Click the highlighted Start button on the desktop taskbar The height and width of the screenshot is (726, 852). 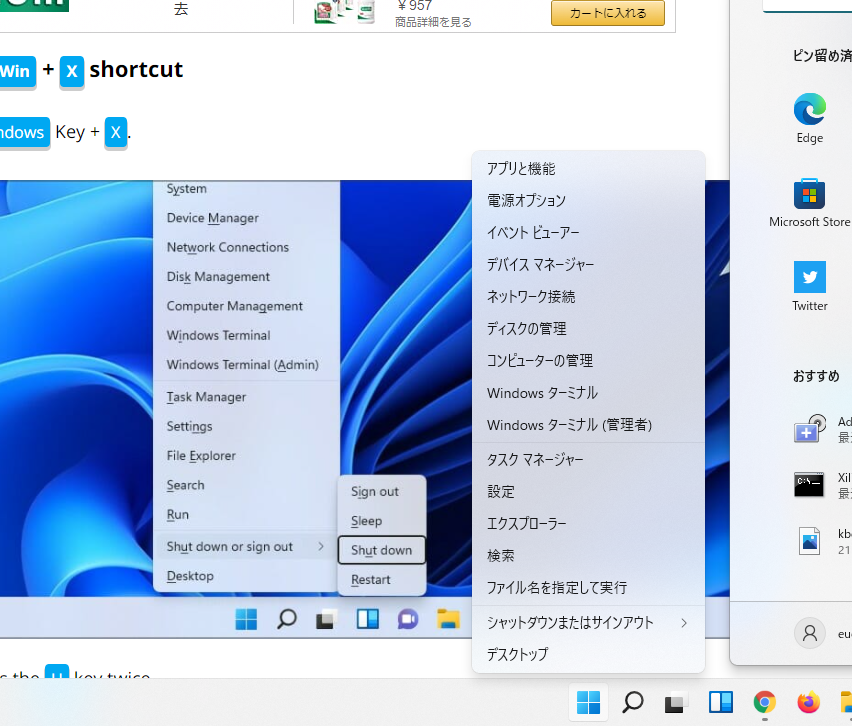(589, 702)
